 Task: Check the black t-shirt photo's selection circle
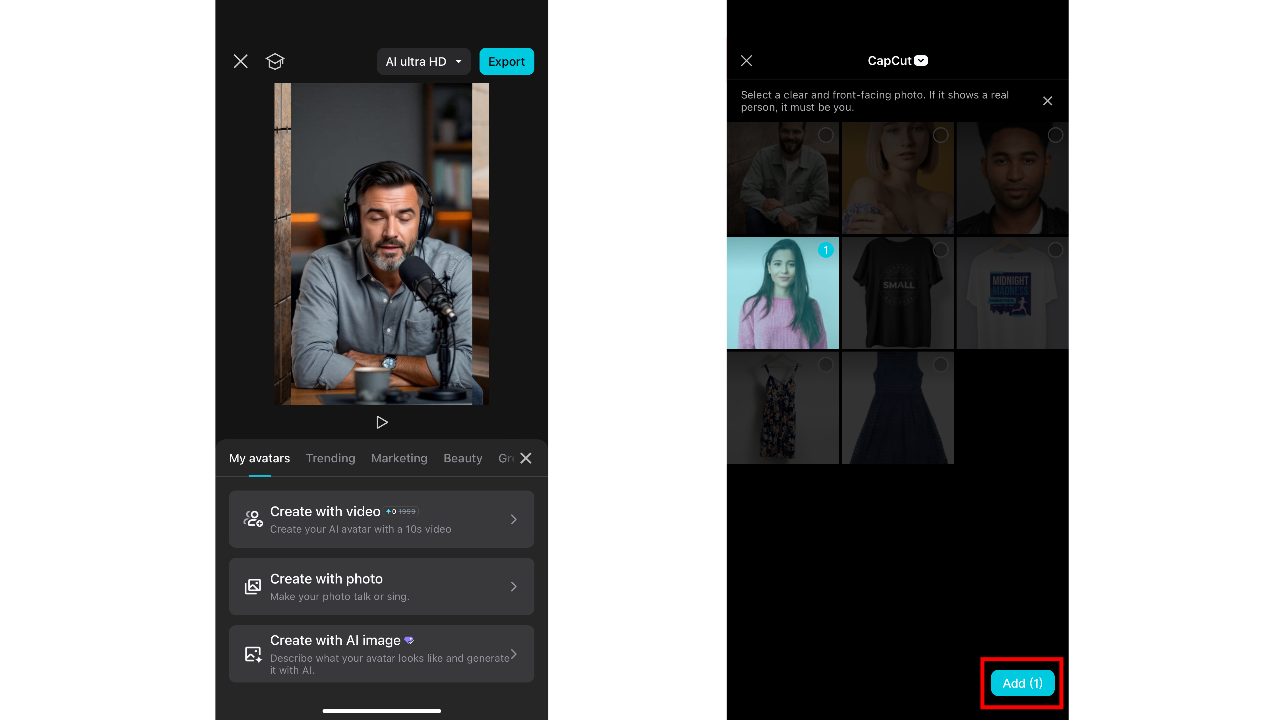coord(939,250)
